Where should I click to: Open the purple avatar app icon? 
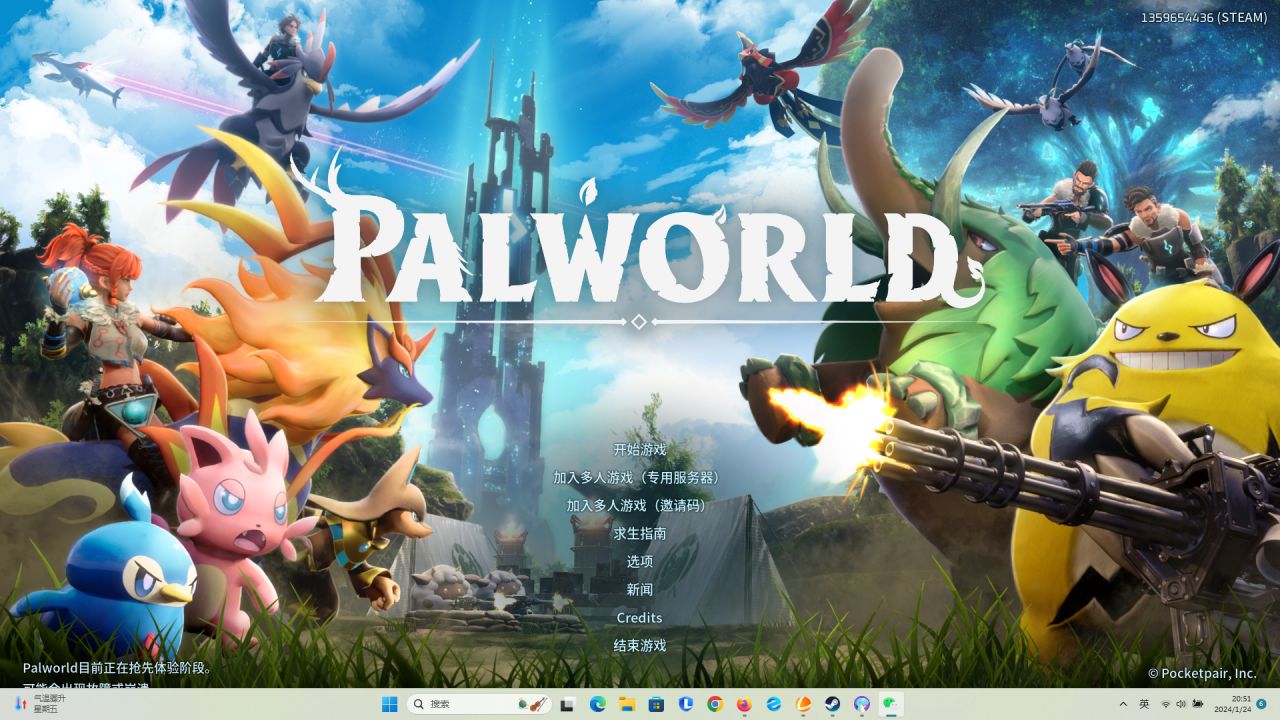862,704
